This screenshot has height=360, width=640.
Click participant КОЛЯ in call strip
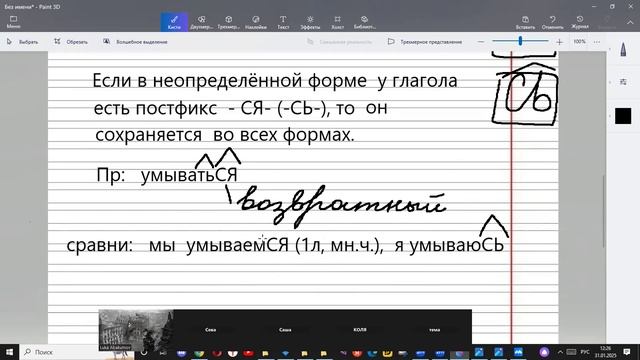(x=360, y=329)
